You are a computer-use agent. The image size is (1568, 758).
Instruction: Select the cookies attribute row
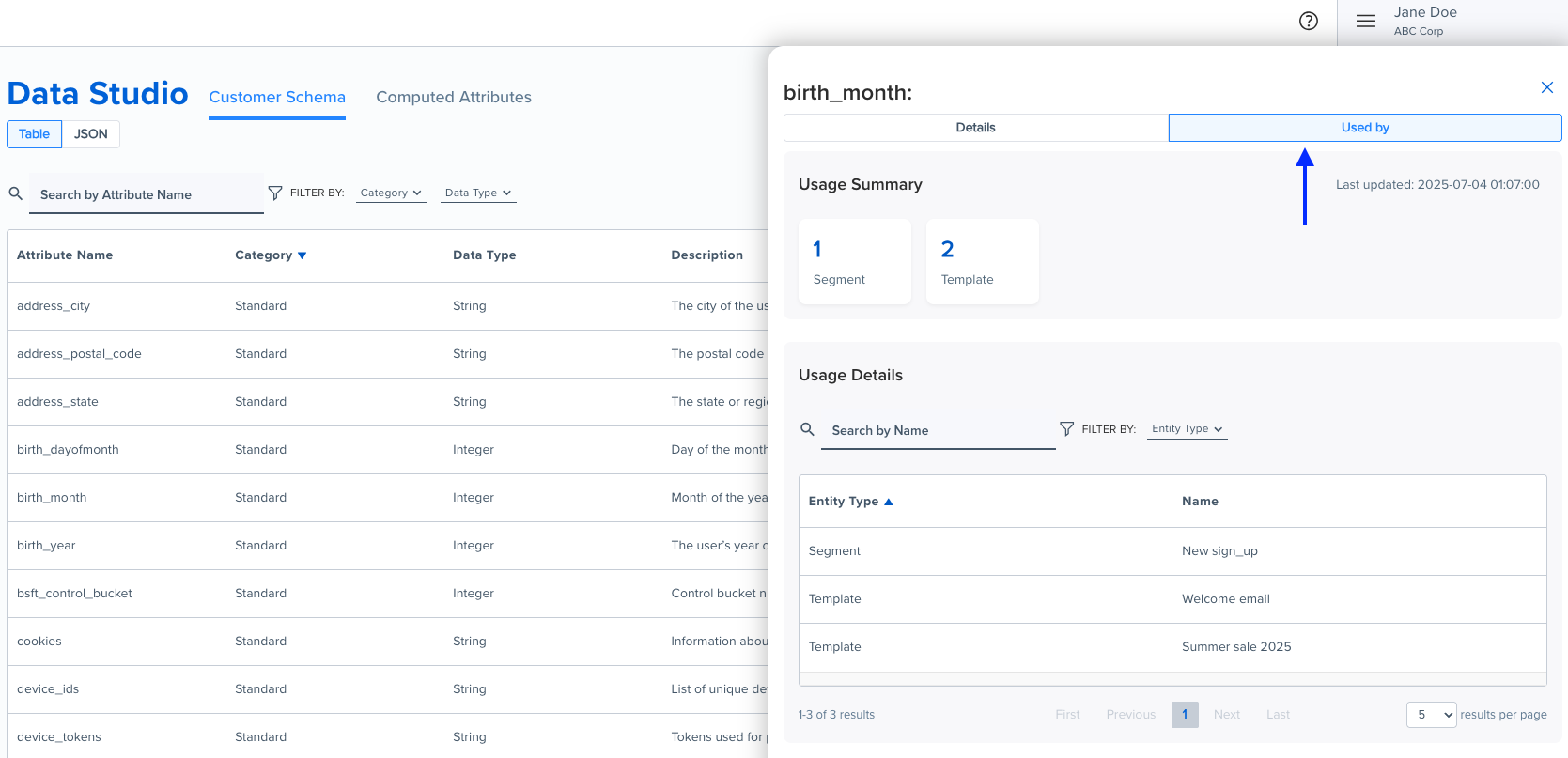(x=388, y=642)
